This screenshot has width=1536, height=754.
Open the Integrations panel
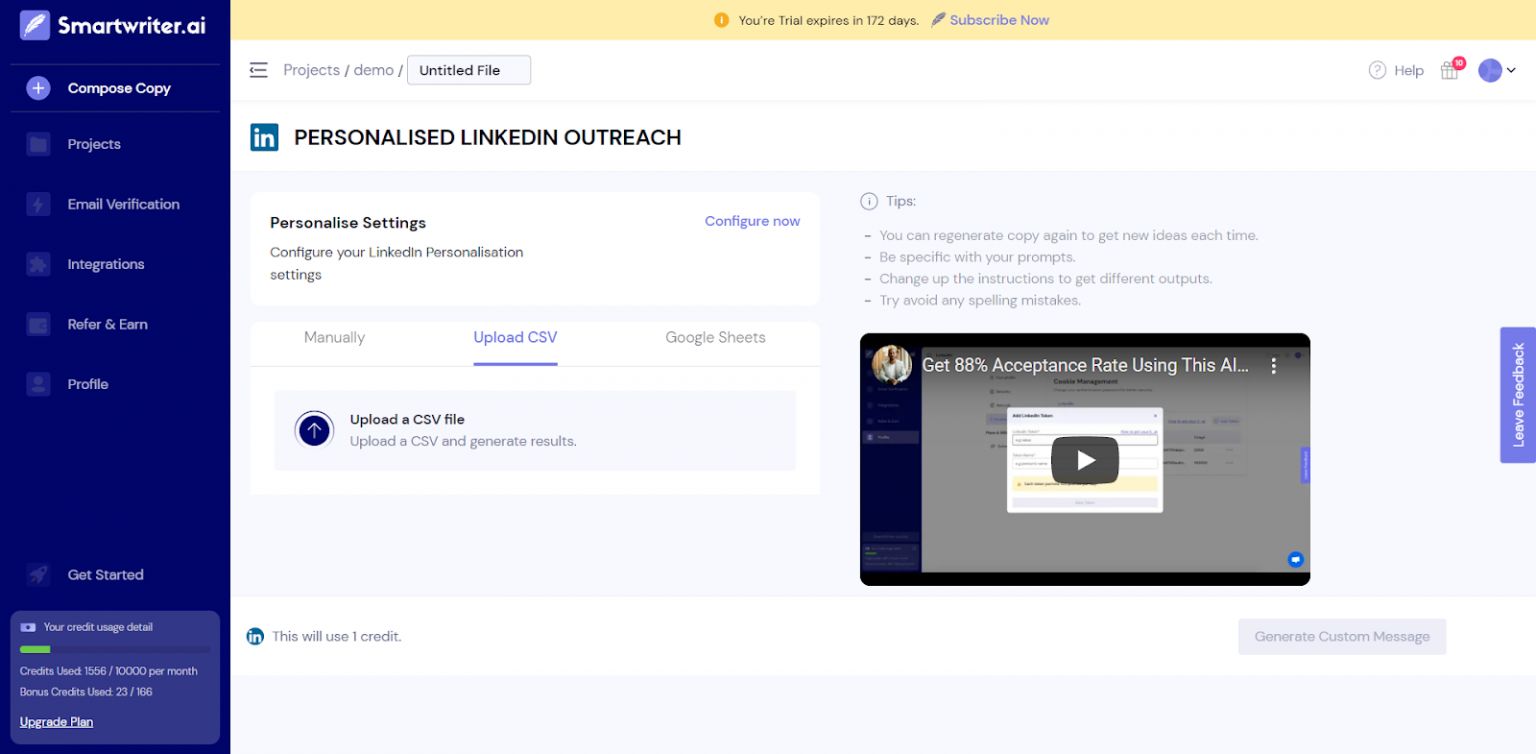tap(106, 264)
